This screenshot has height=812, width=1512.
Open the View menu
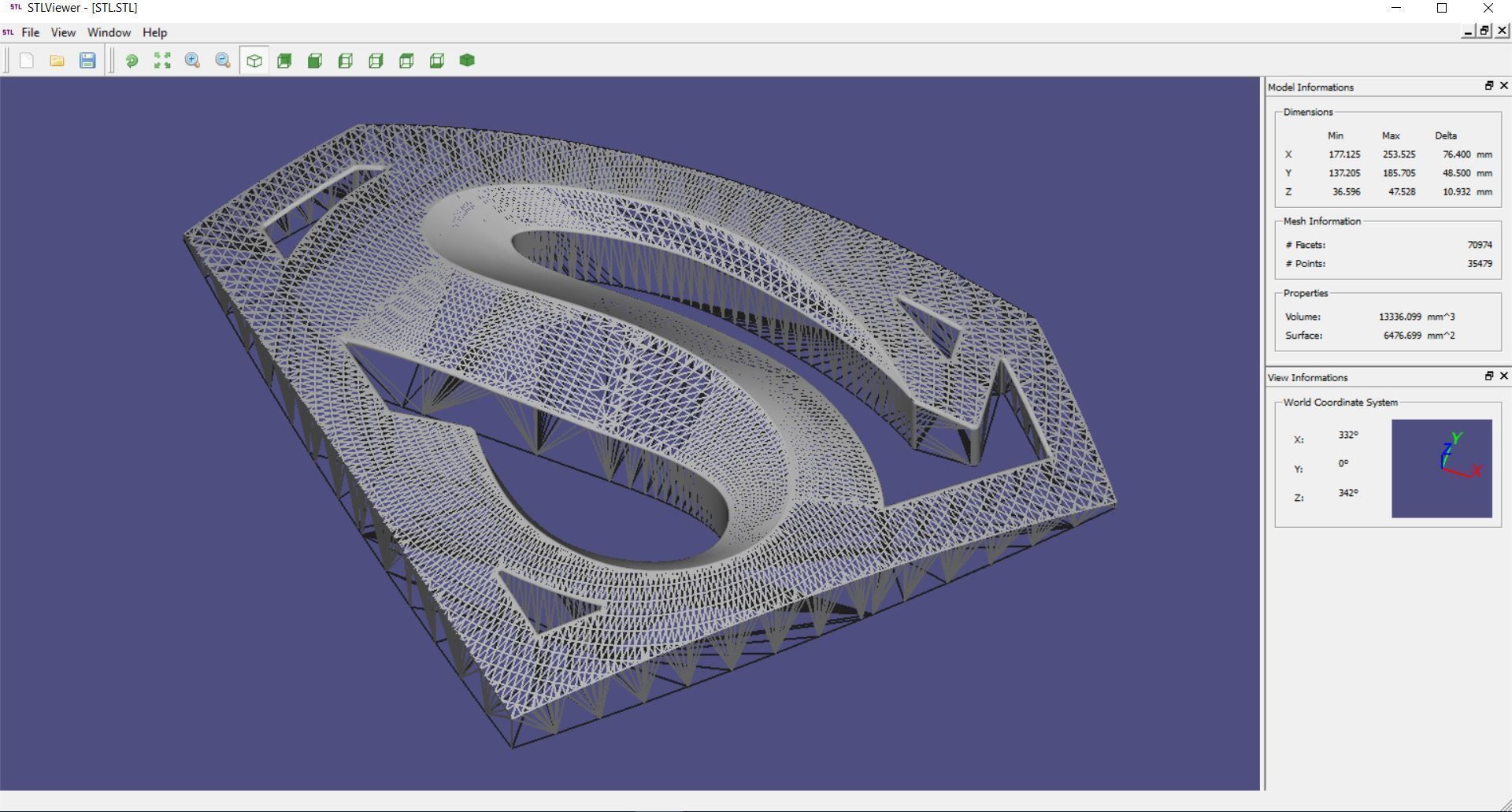[63, 32]
